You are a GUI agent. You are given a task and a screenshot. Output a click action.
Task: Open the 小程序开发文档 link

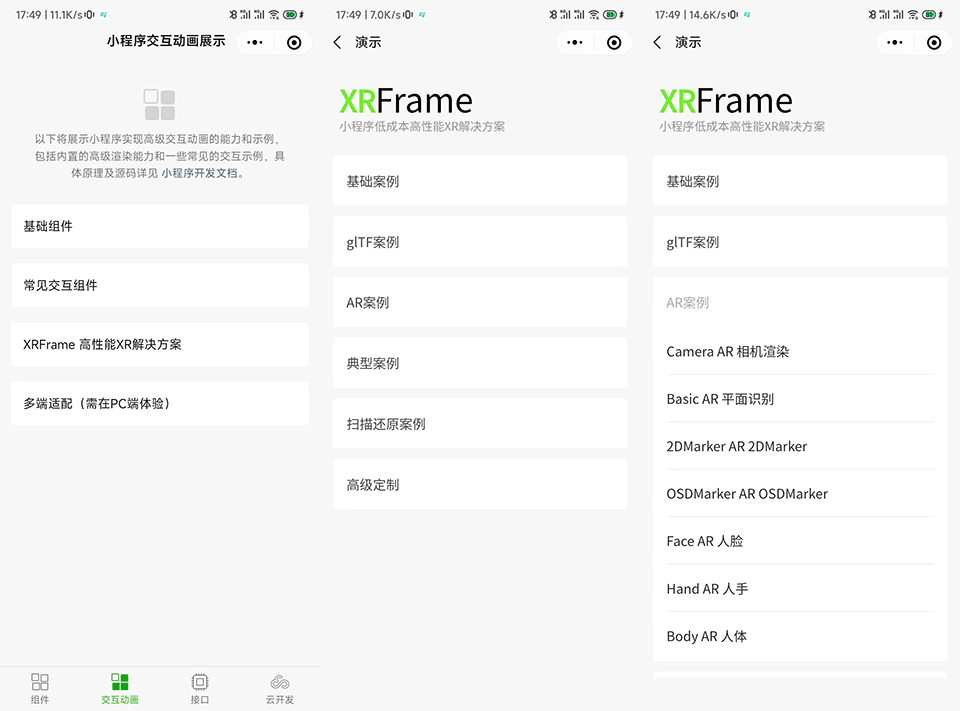(200, 173)
